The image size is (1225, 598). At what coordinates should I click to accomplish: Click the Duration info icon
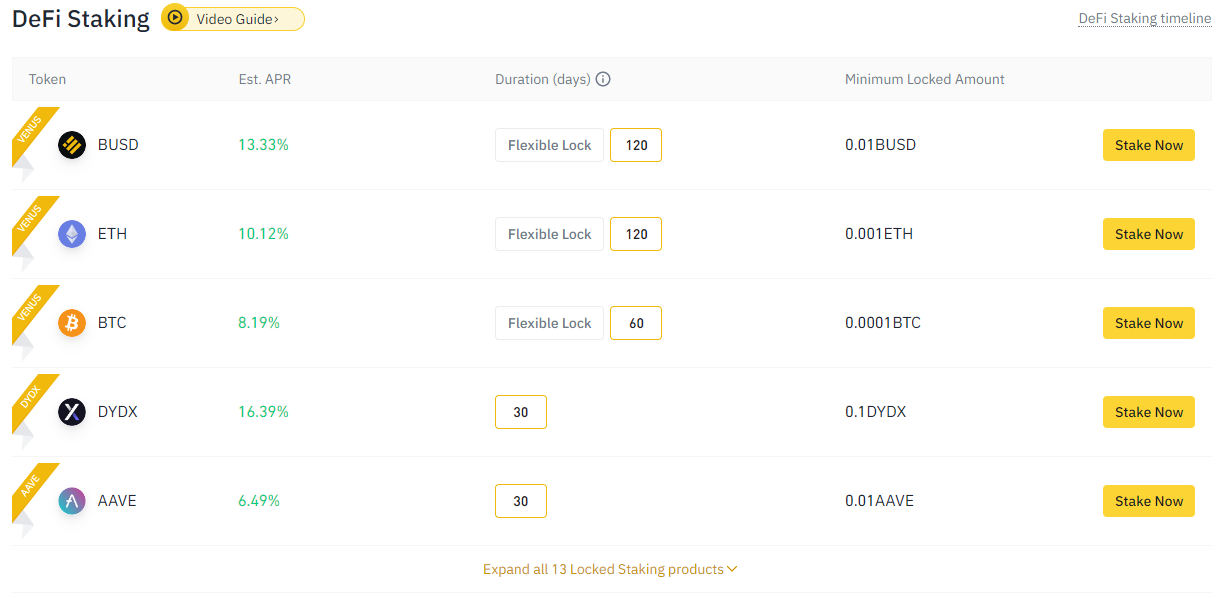click(603, 79)
